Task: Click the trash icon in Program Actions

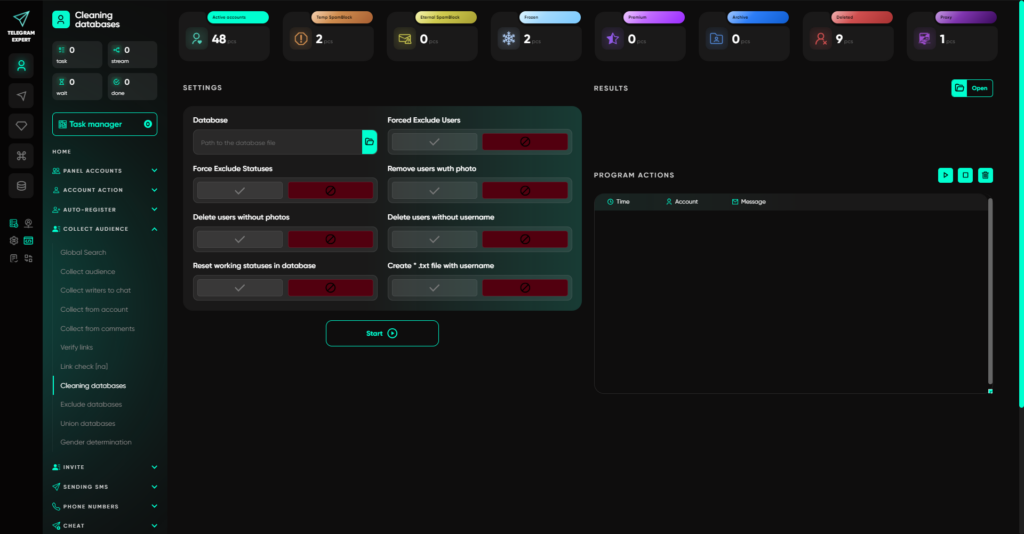Action: click(985, 175)
